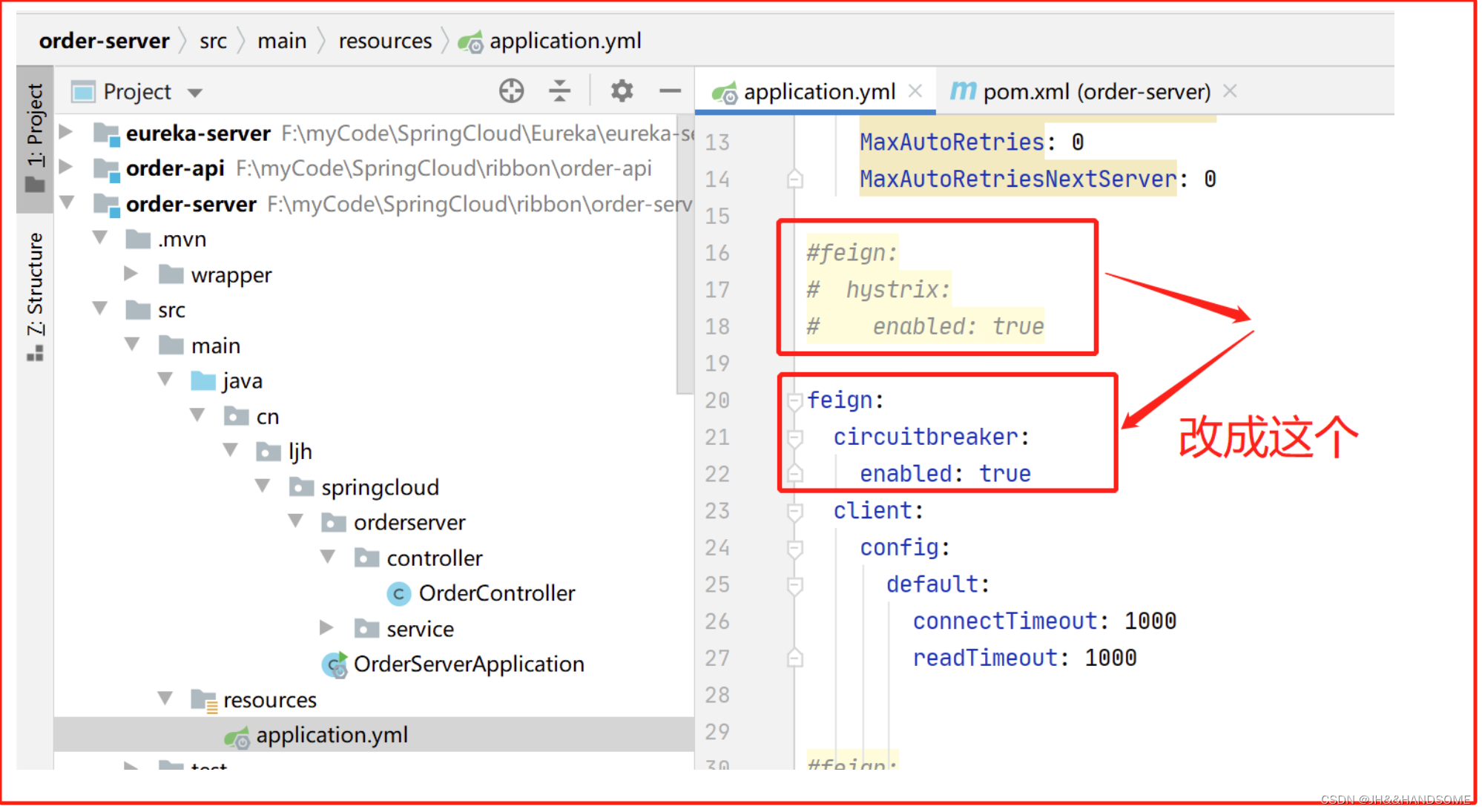This screenshot has height=812, width=1482.
Task: Click the 'connectTimeout' key on line 26
Action: click(x=1005, y=621)
